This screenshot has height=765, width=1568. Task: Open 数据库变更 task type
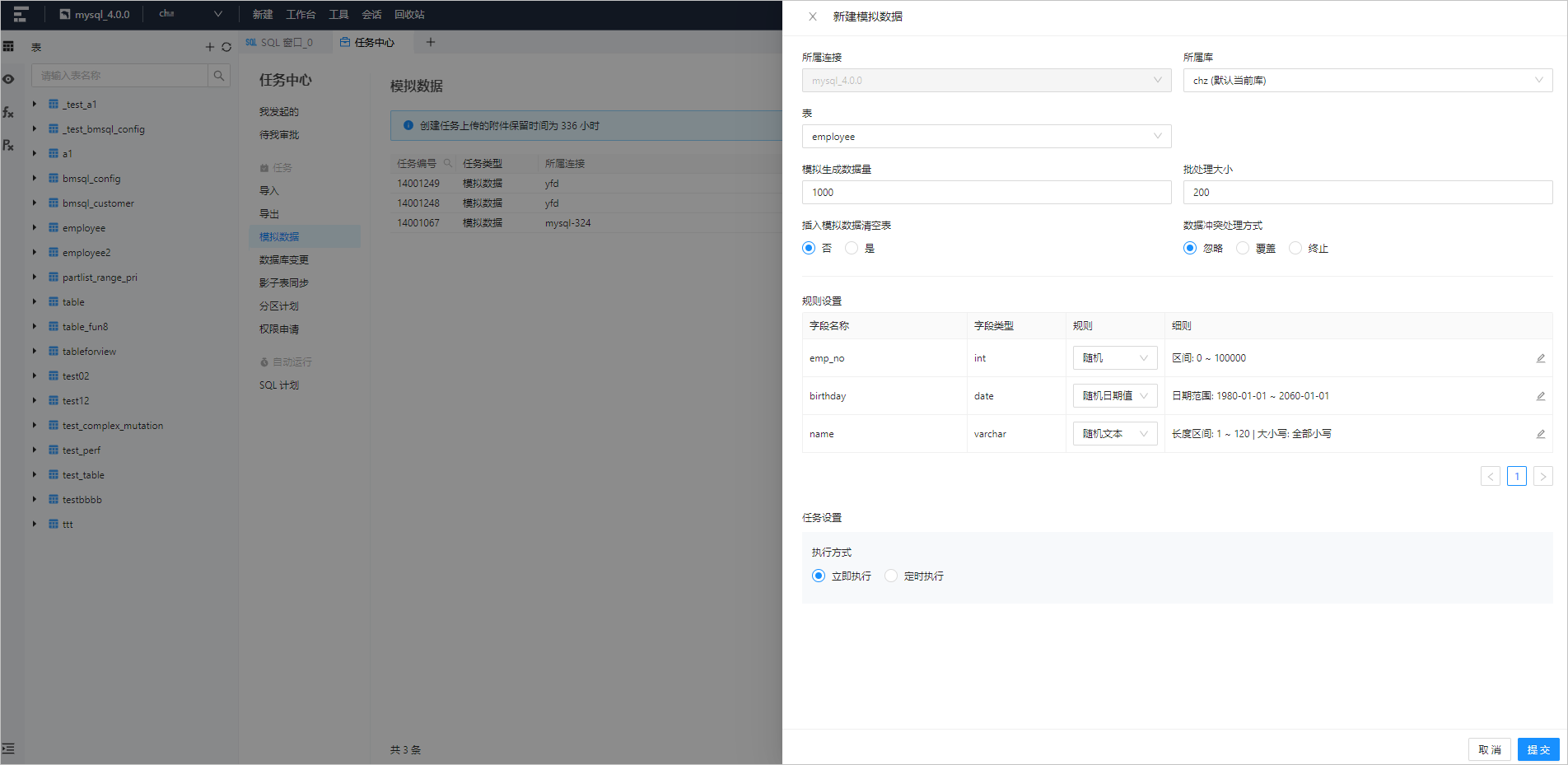click(x=284, y=260)
